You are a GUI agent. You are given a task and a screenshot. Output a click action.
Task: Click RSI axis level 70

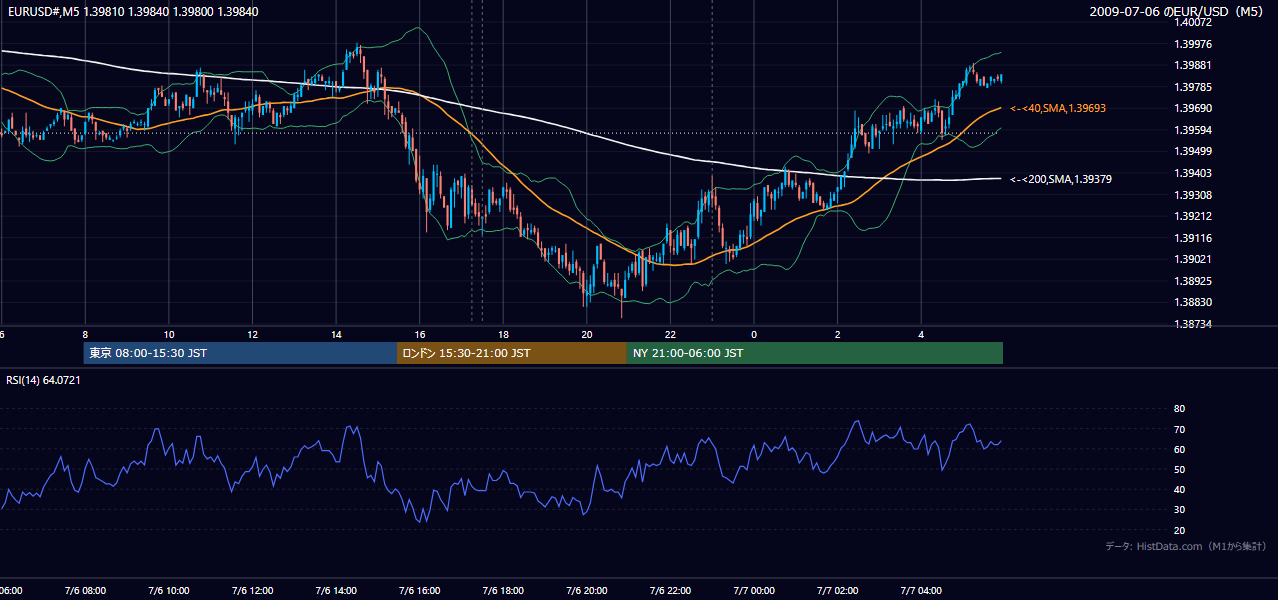click(x=1179, y=429)
